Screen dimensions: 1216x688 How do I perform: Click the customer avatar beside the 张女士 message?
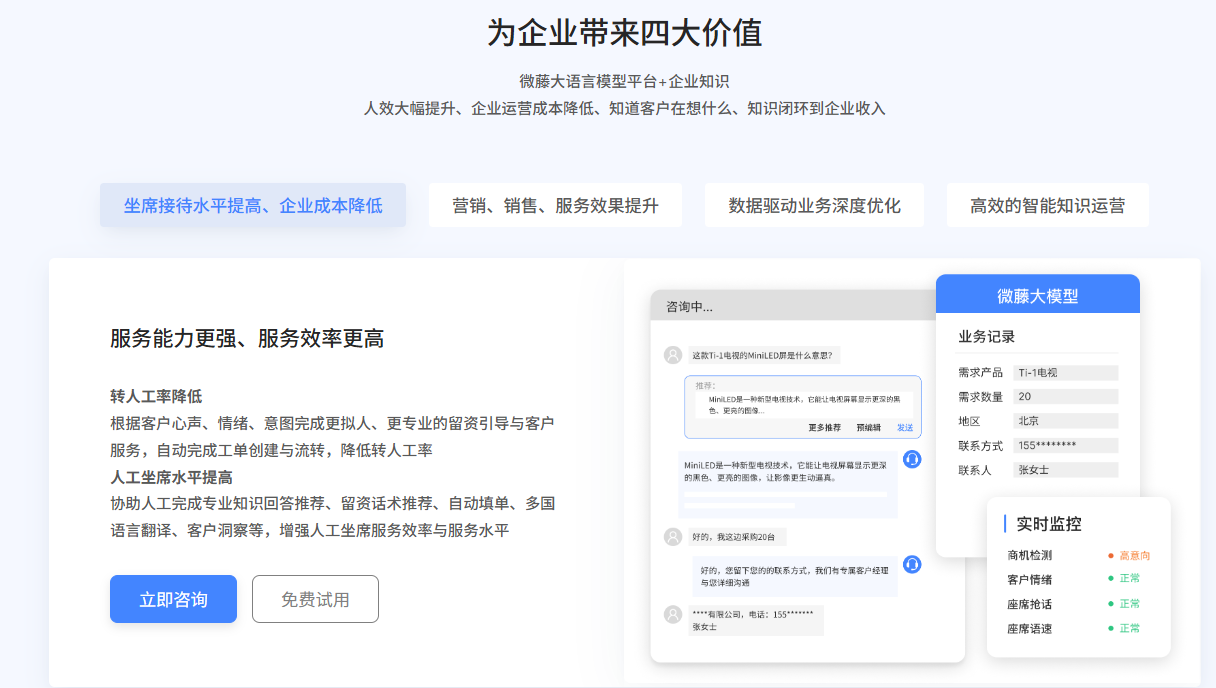[673, 614]
